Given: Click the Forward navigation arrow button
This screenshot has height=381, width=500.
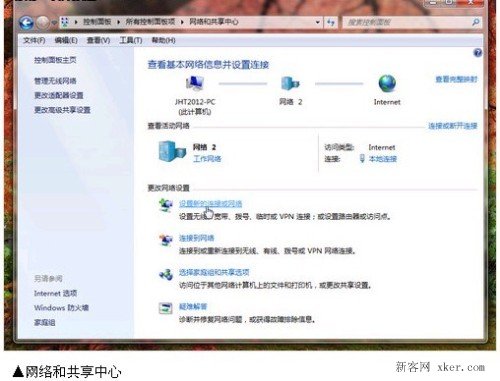Looking at the screenshot, I should point(42,22).
